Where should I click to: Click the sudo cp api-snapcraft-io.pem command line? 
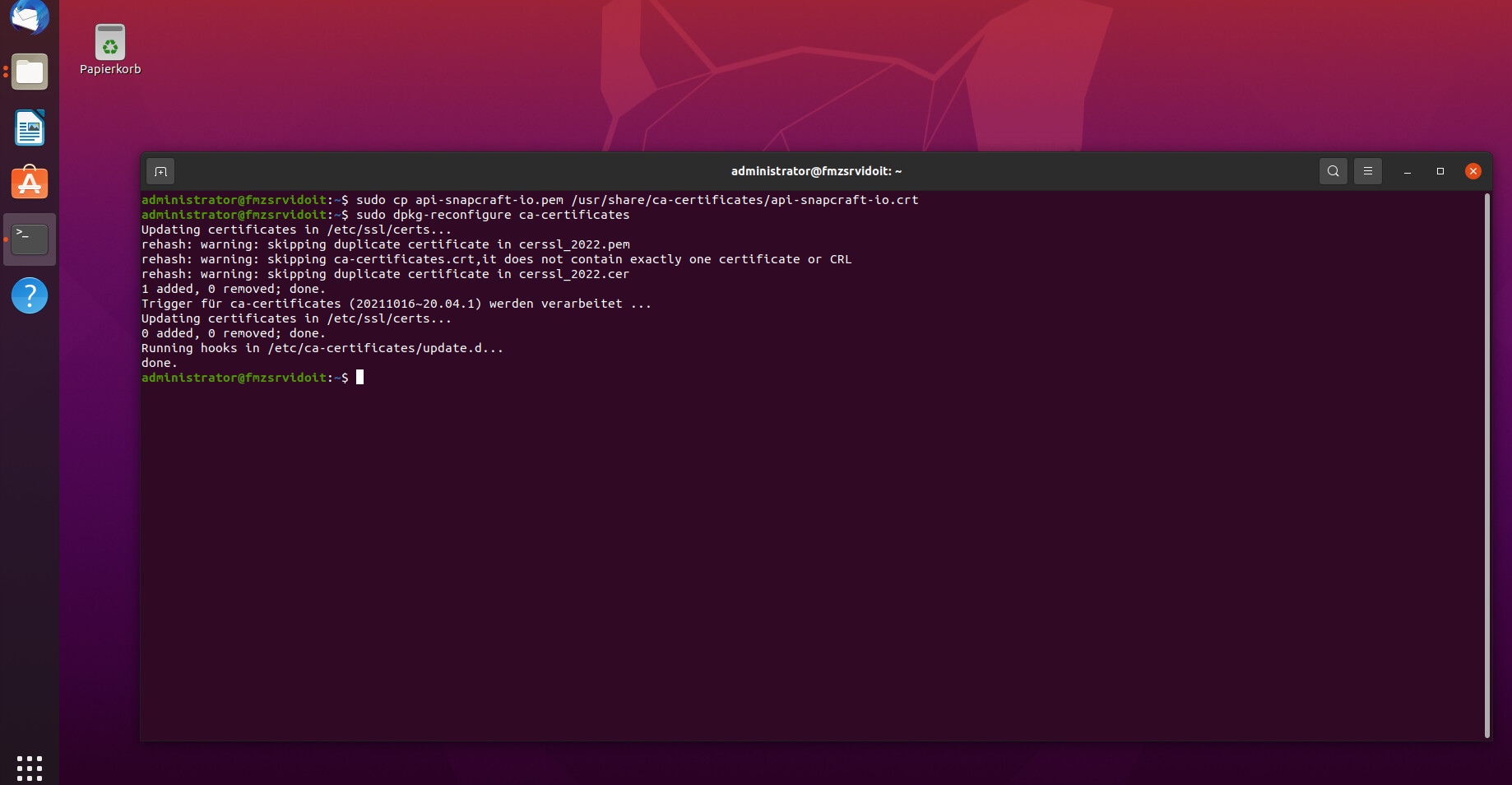[x=637, y=200]
